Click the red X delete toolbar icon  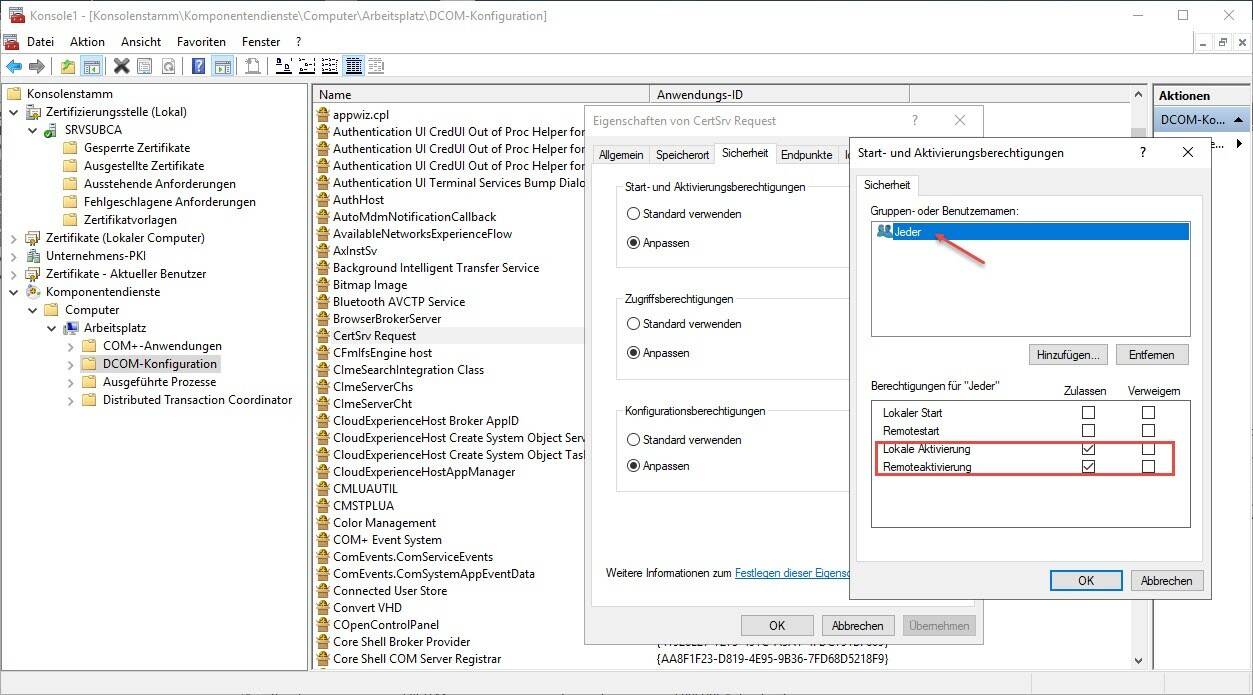point(121,67)
